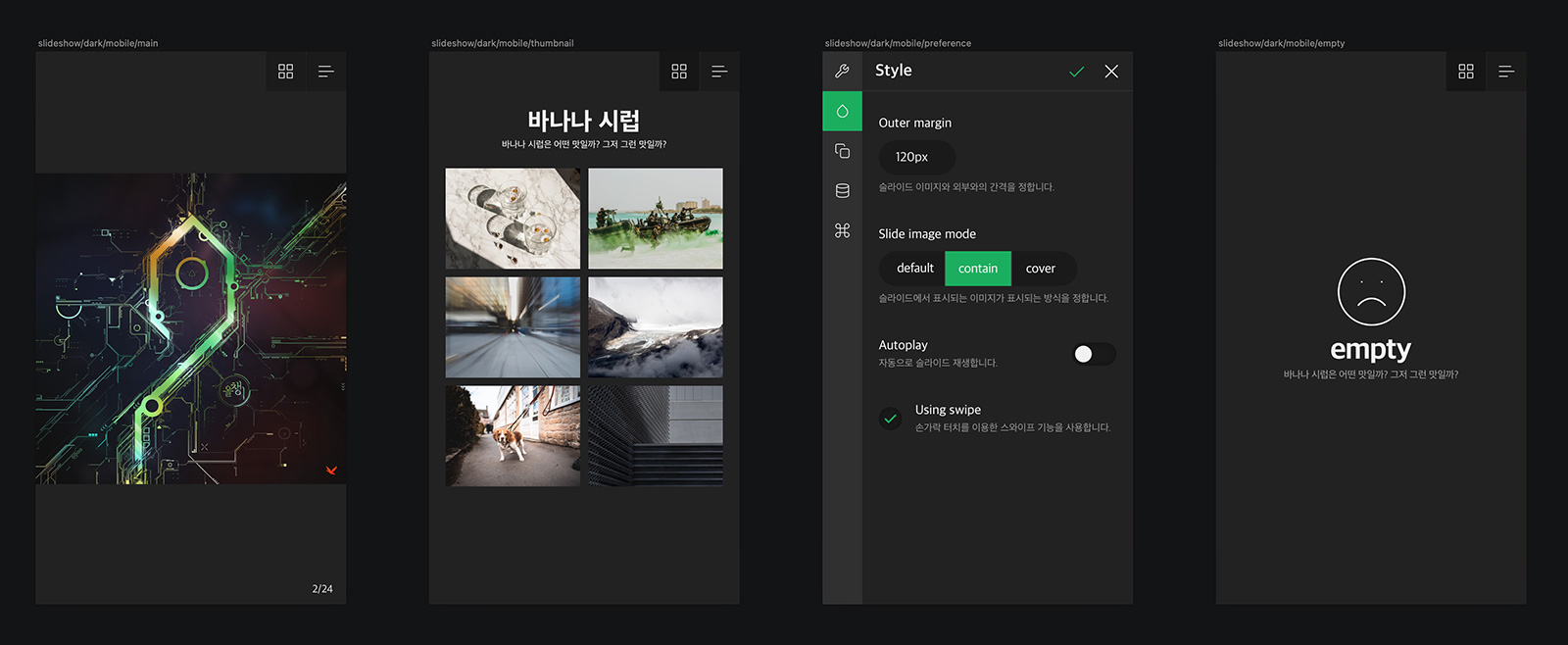Open hamburger menu in main slideshow panel

(326, 72)
